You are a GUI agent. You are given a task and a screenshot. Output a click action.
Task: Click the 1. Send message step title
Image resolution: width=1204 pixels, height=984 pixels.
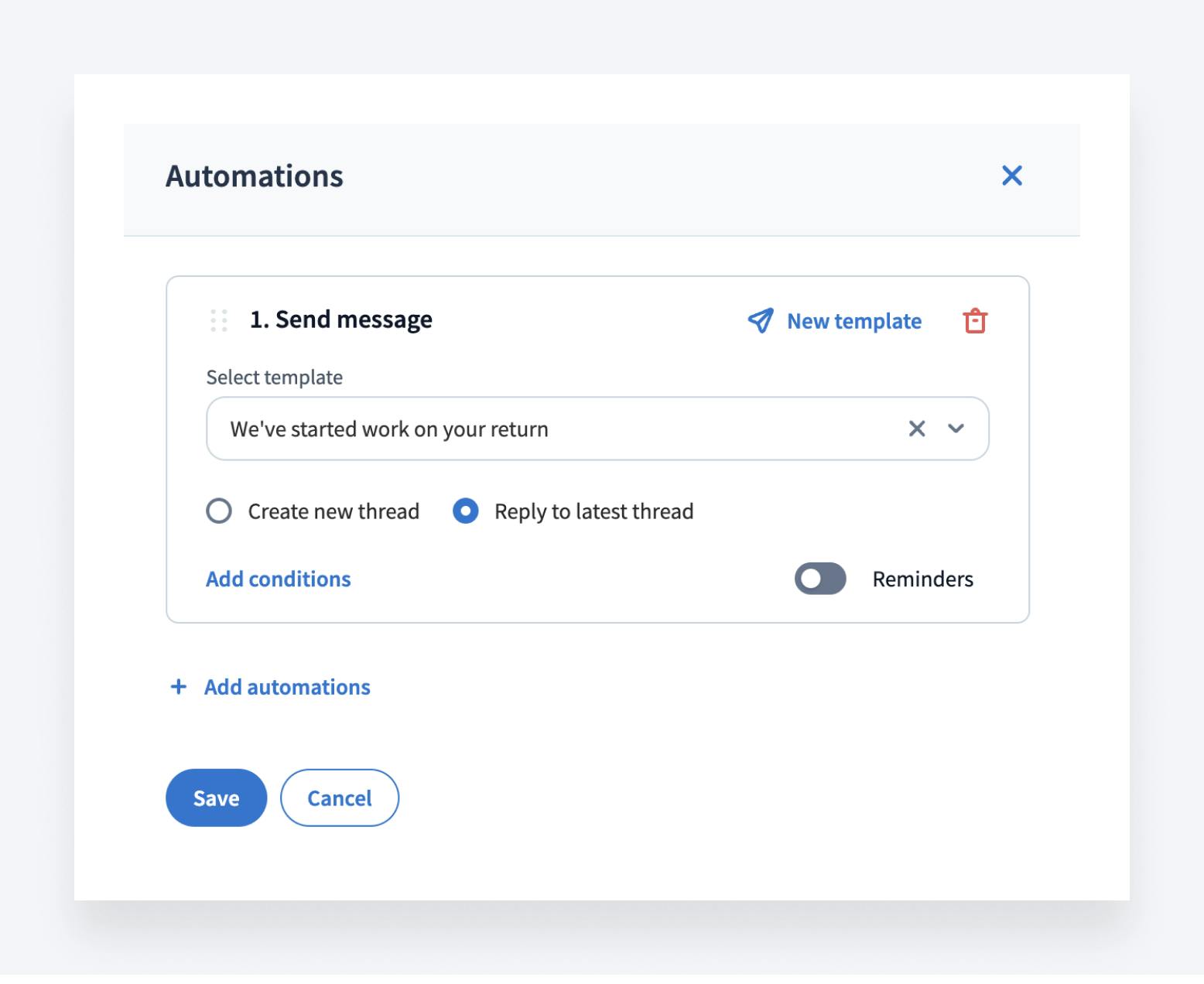click(340, 319)
